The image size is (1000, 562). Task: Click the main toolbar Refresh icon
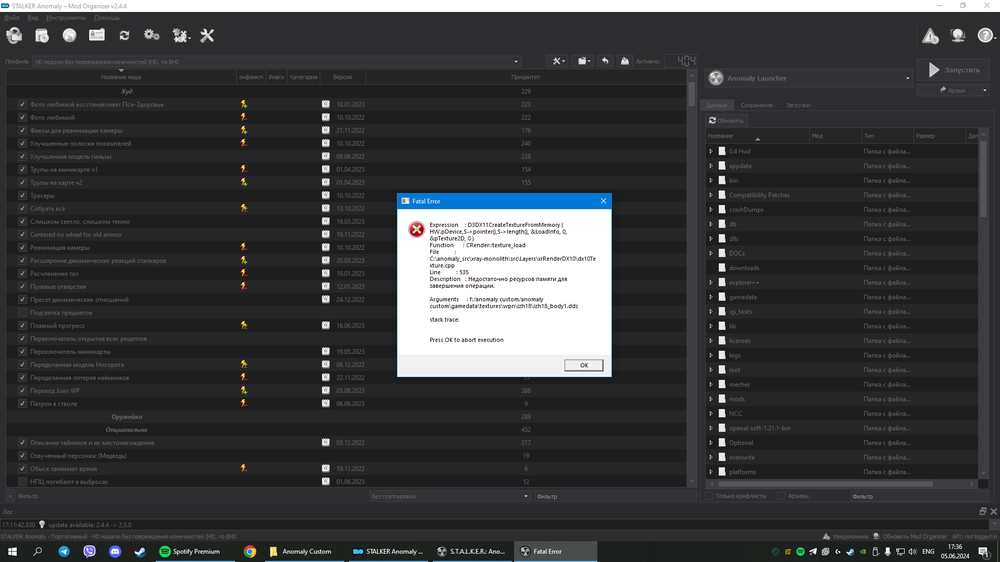tap(124, 36)
